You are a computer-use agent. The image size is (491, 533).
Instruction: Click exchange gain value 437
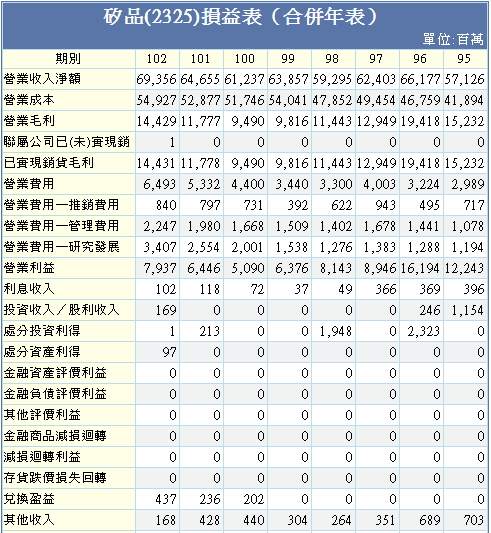pyautogui.click(x=166, y=499)
